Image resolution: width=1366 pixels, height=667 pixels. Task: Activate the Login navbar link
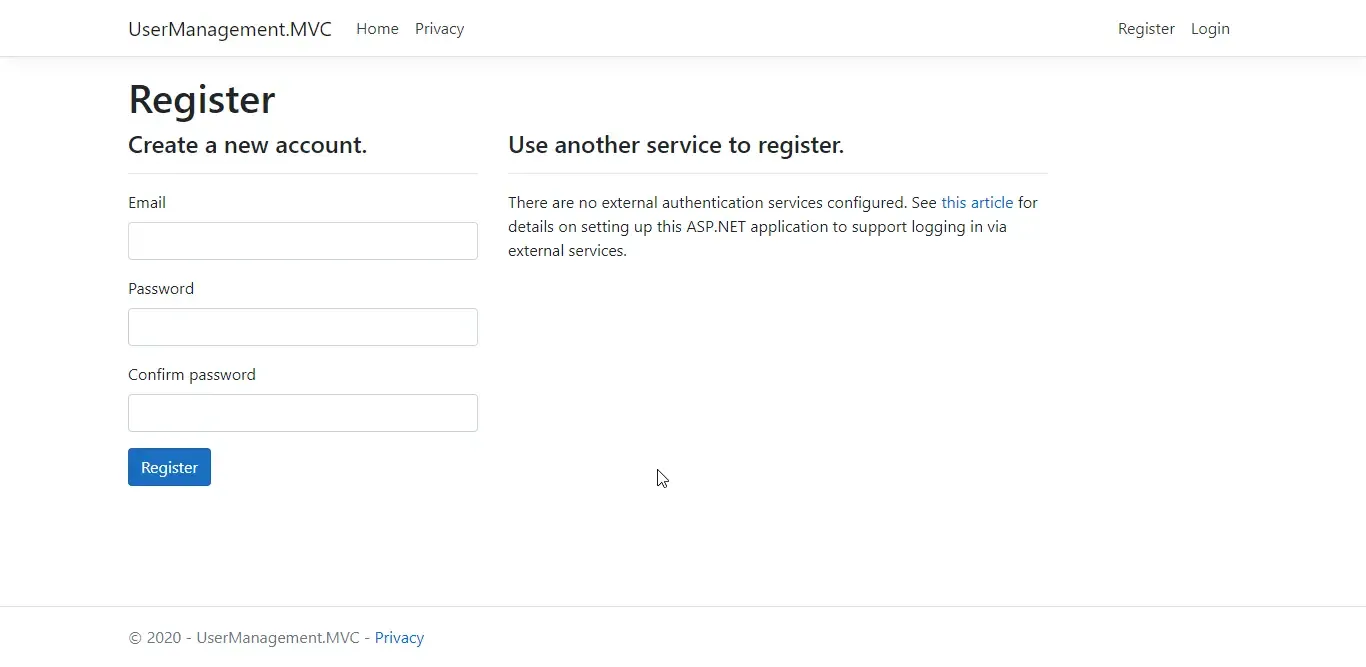tap(1210, 29)
